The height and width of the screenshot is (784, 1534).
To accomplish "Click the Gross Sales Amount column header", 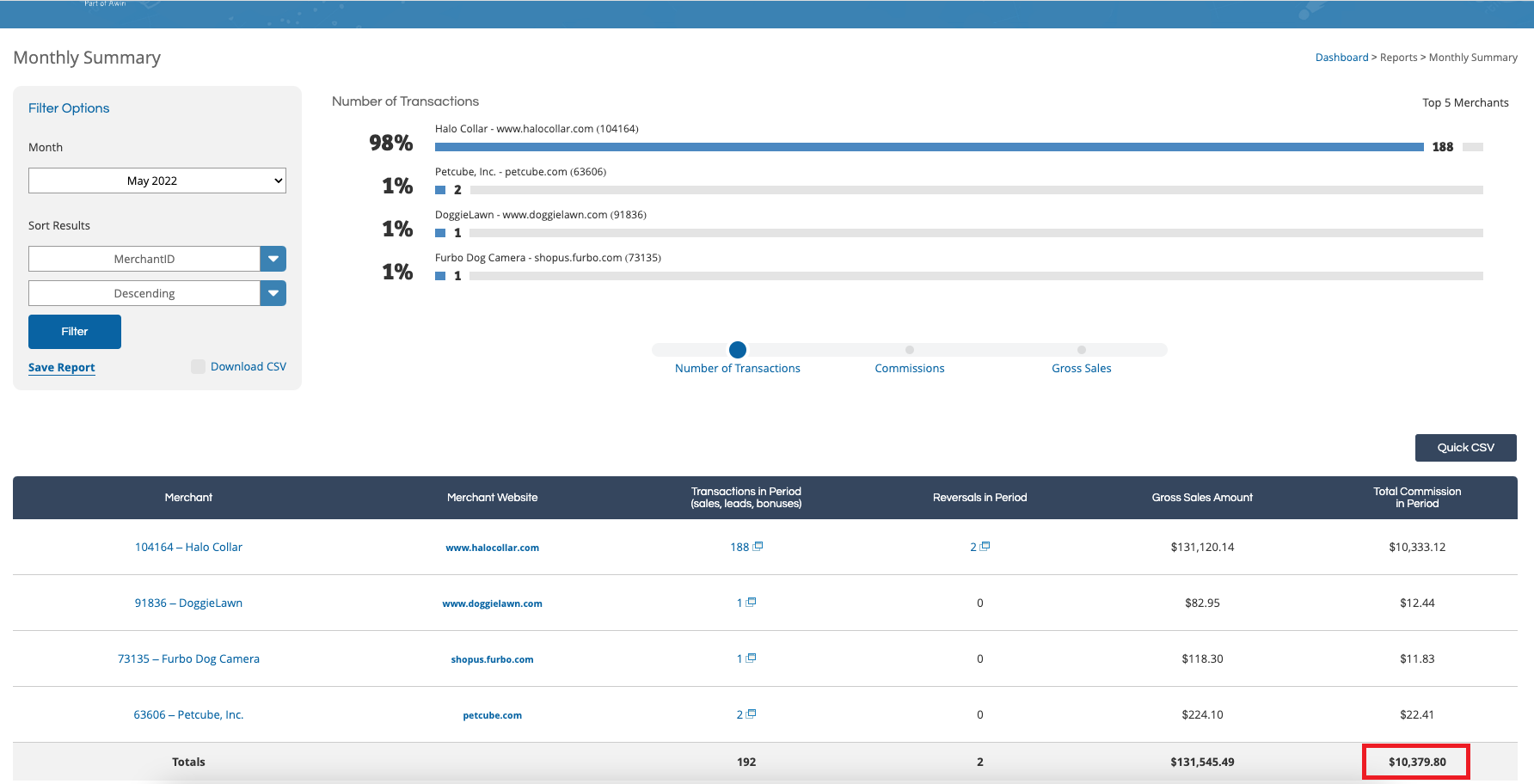I will click(x=1202, y=498).
